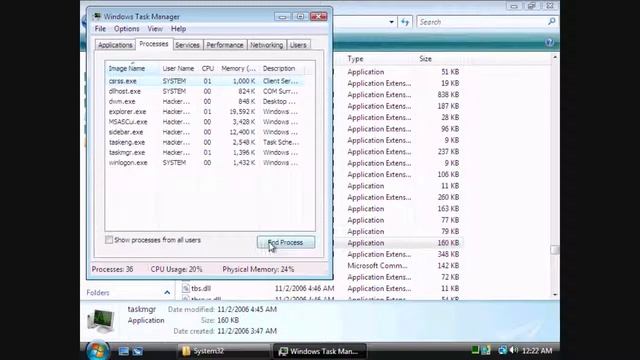This screenshot has width=640, height=360.
Task: Enable Show processes from all users
Action: (x=109, y=240)
